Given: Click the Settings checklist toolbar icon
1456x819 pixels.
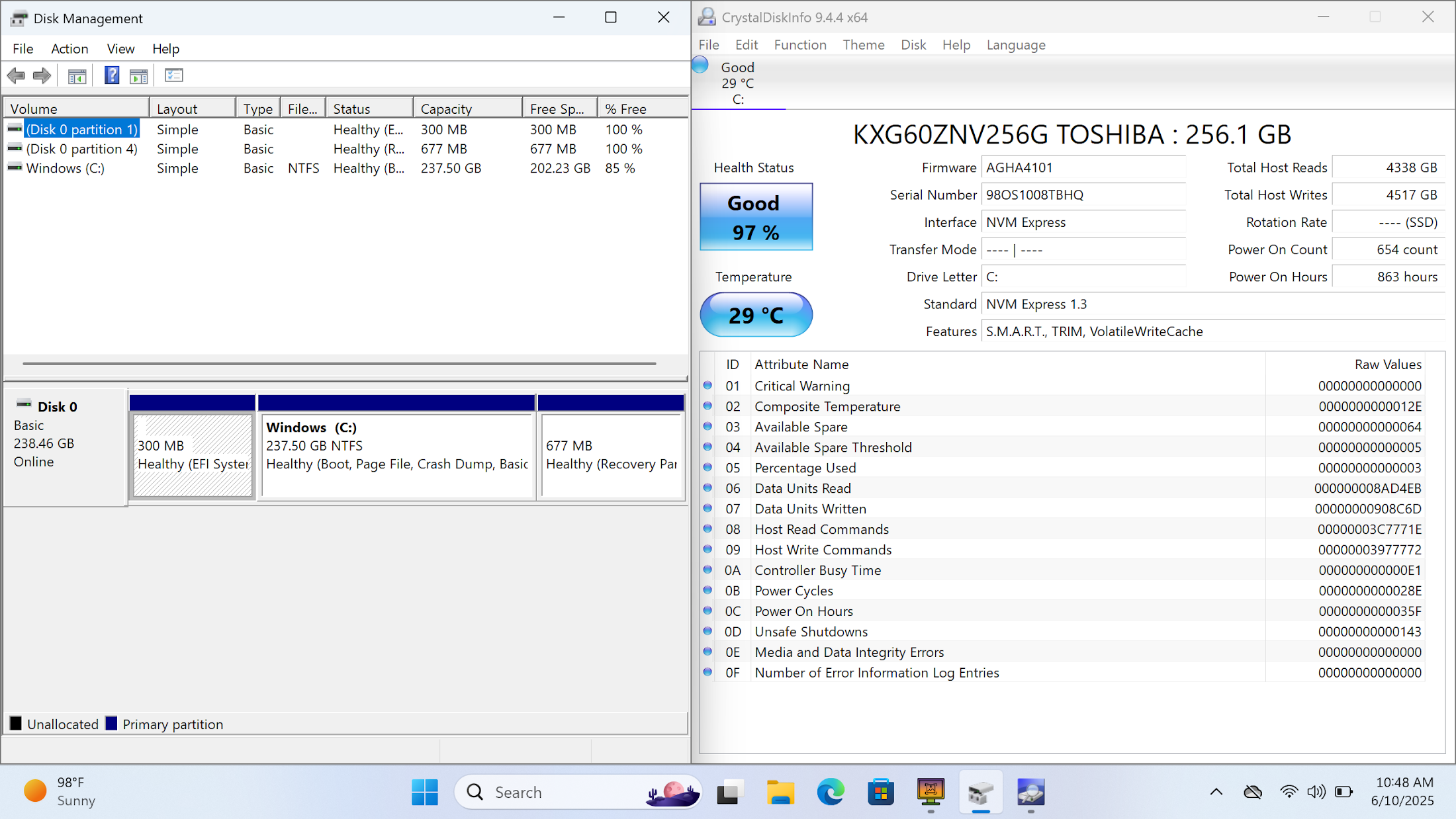Looking at the screenshot, I should pos(173,75).
